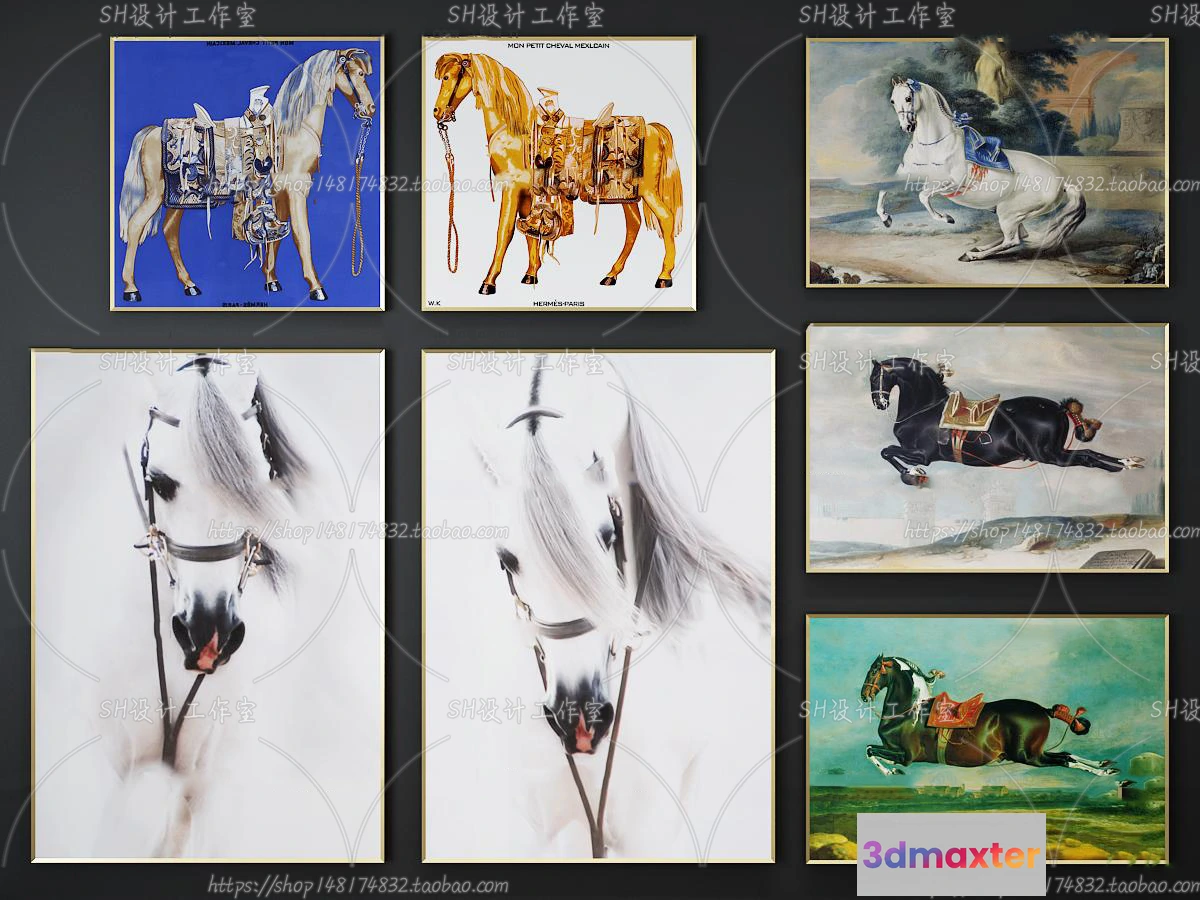This screenshot has width=1200, height=900.
Task: Click the top-left 'SH设计工作室' watermark
Action: point(178,15)
